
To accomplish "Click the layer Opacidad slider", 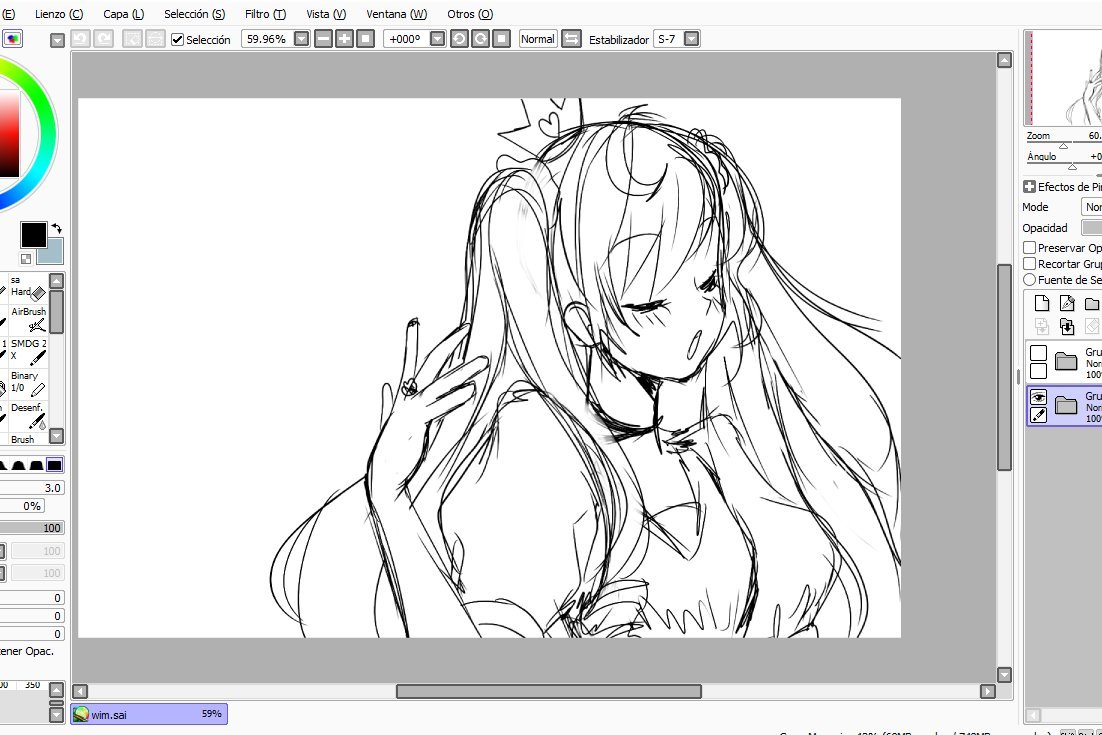I will [1091, 228].
